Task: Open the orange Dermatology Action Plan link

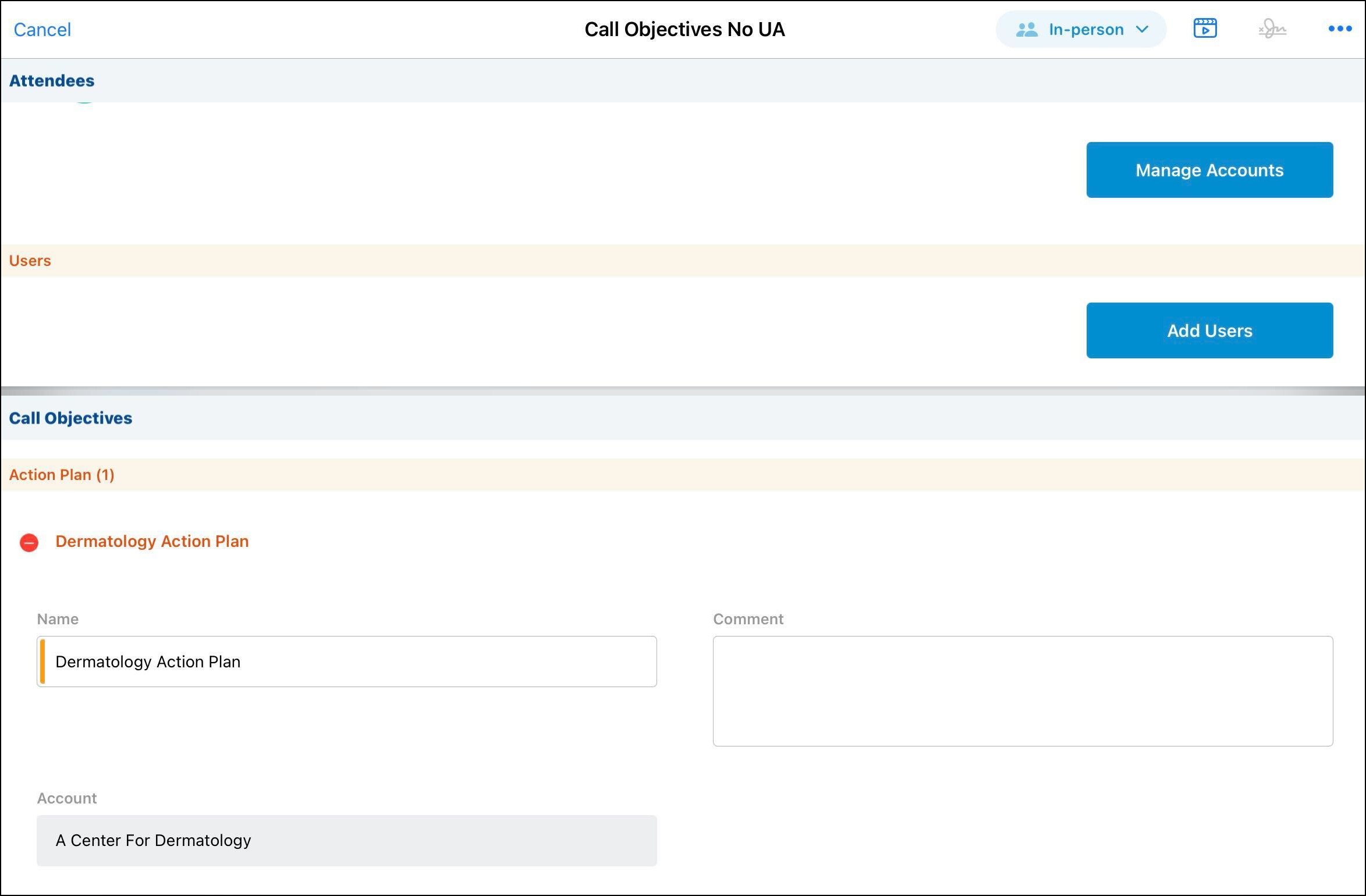Action: pyautogui.click(x=152, y=541)
